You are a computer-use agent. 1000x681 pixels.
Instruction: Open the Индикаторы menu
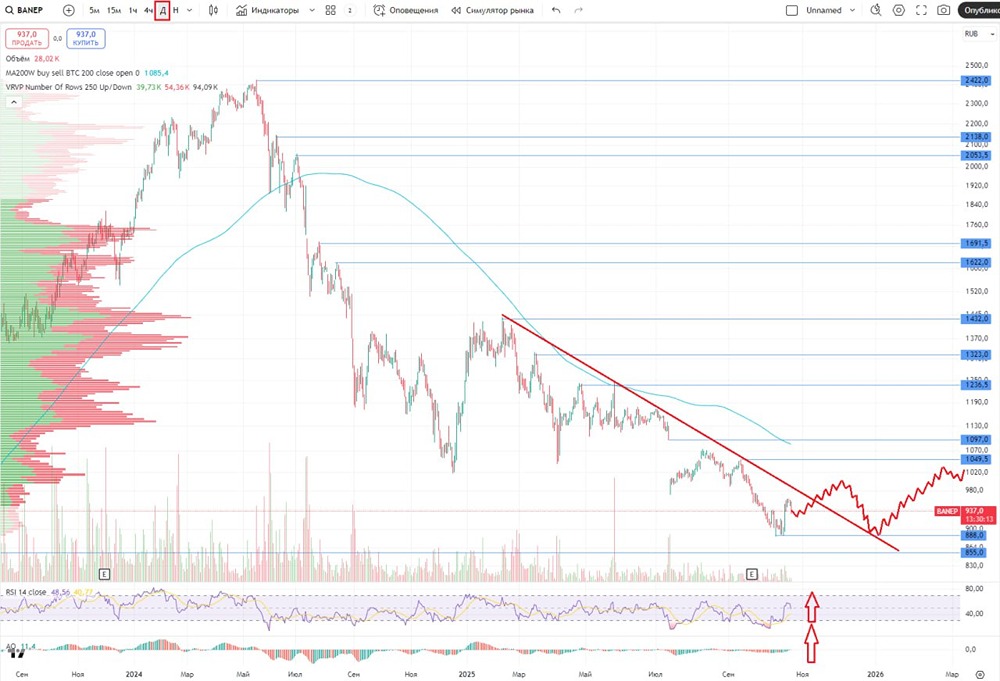tap(274, 10)
